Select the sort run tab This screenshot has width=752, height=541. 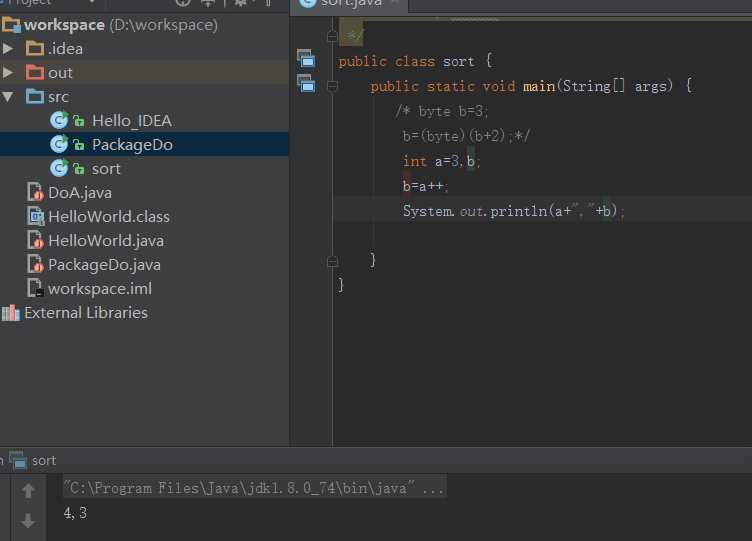pyautogui.click(x=34, y=461)
